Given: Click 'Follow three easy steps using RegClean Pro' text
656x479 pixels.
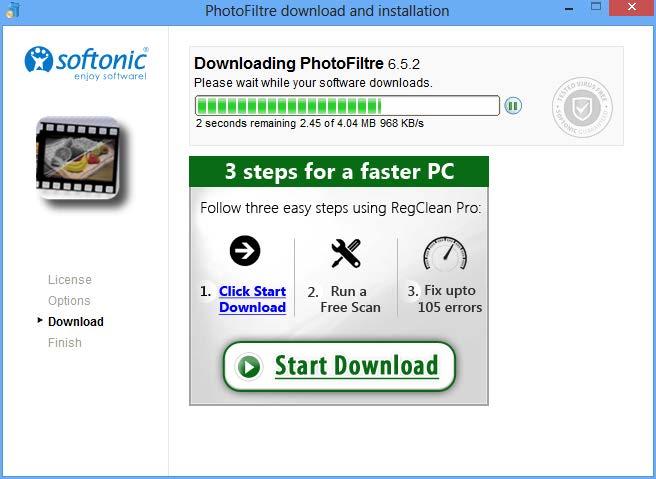Looking at the screenshot, I should (341, 208).
